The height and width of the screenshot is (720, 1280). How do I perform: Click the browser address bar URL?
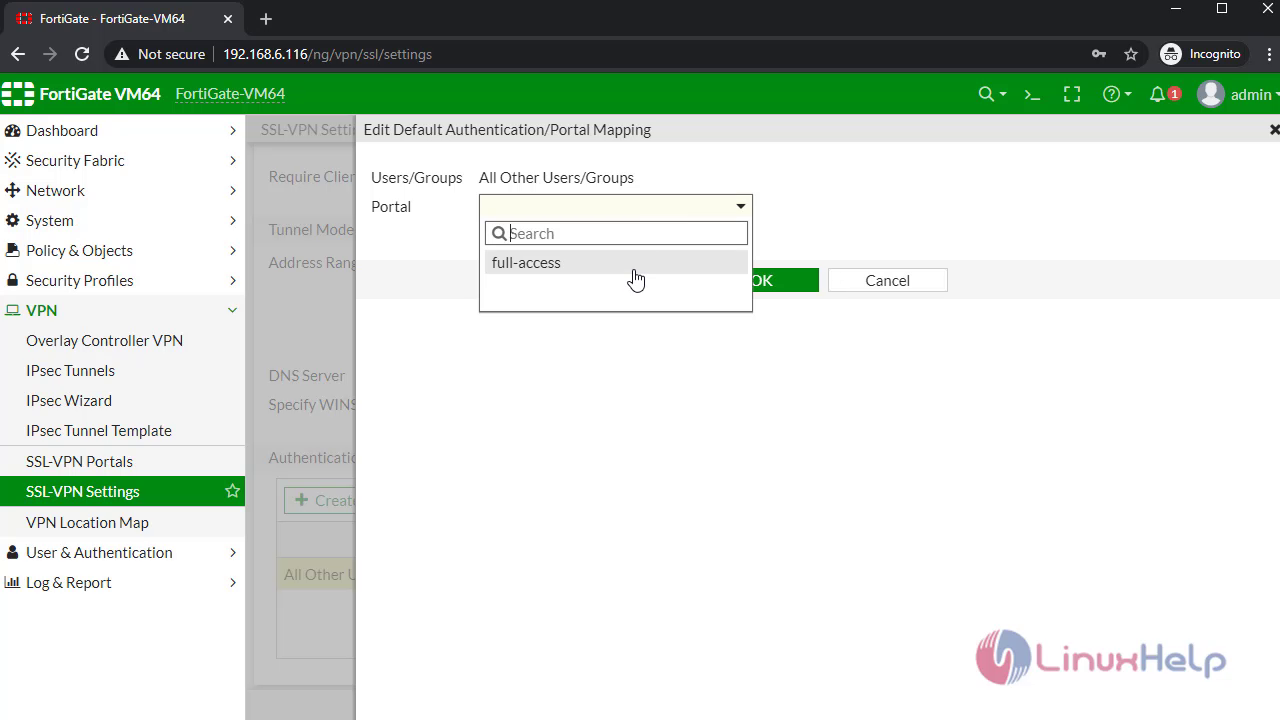coord(327,54)
